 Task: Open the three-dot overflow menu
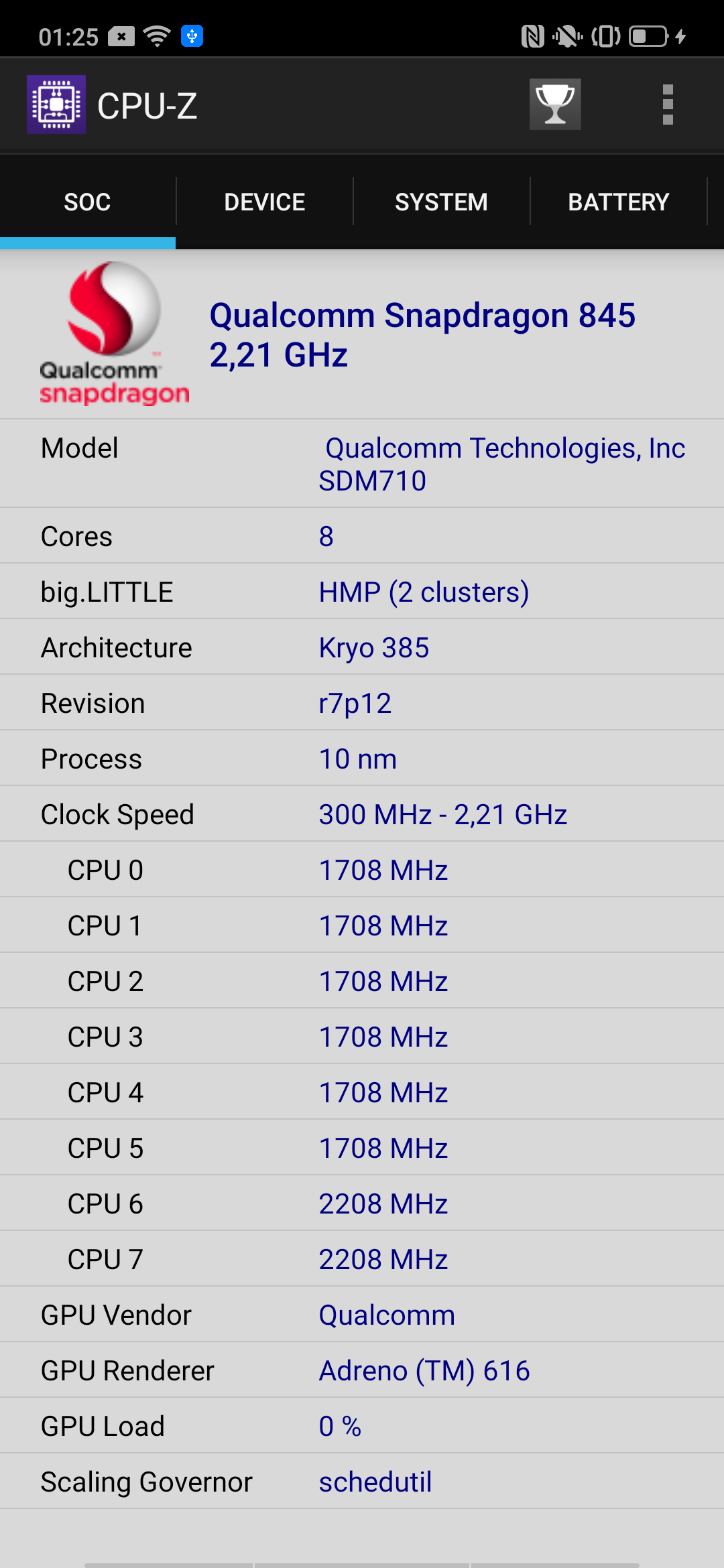click(x=667, y=105)
